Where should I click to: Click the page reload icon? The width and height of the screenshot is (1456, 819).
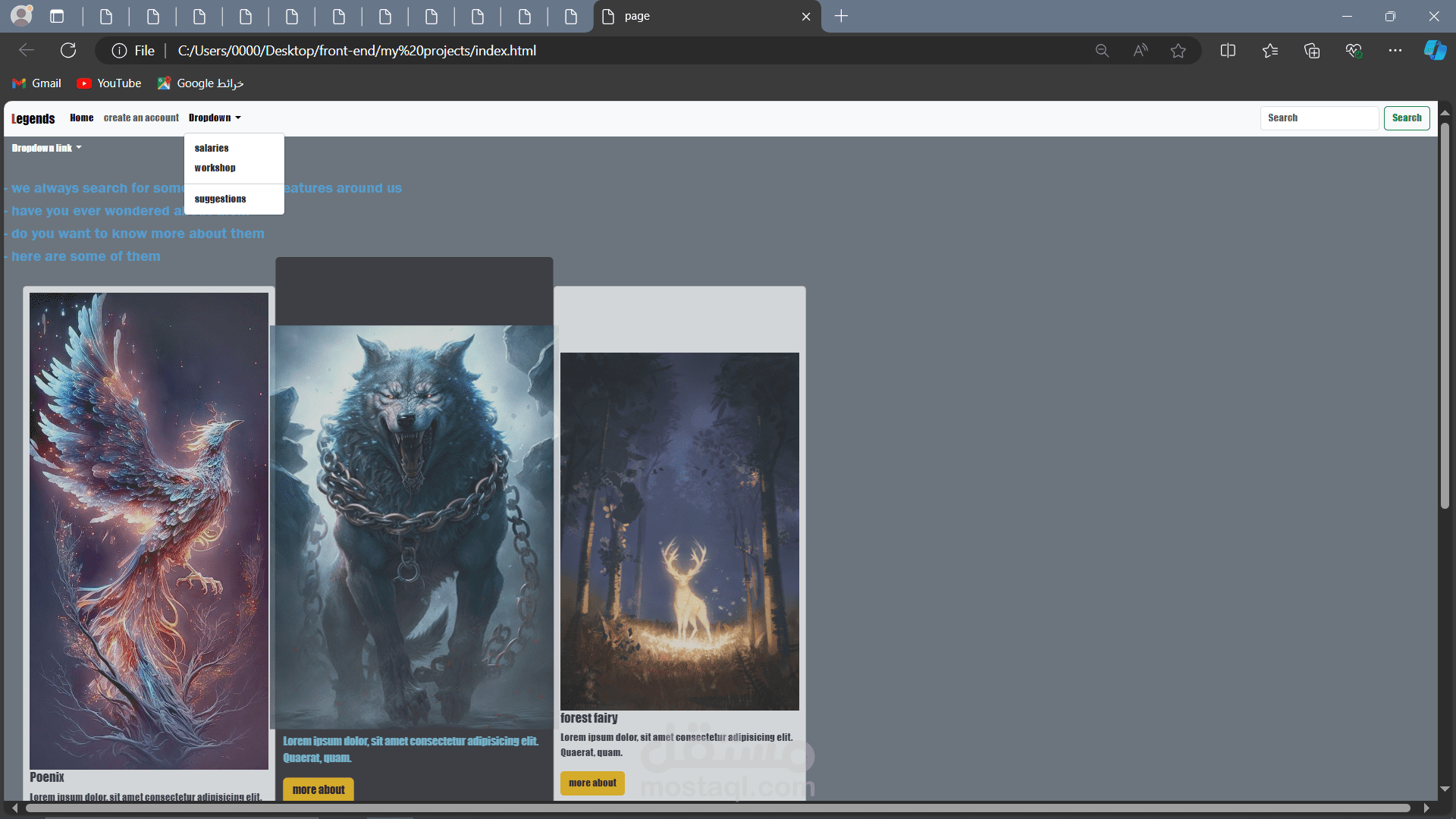click(69, 50)
